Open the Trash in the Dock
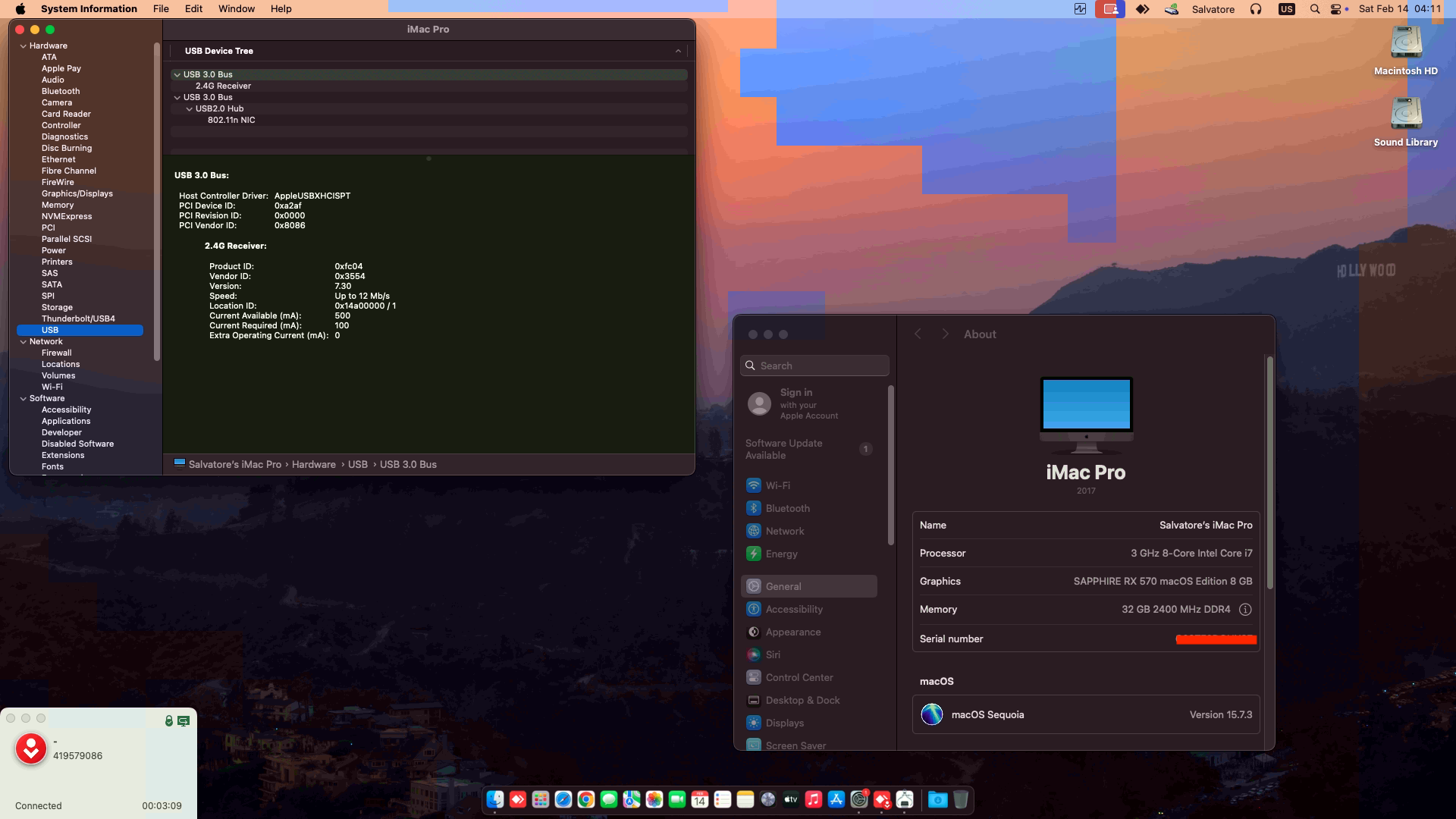Viewport: 1456px width, 819px height. point(961,799)
